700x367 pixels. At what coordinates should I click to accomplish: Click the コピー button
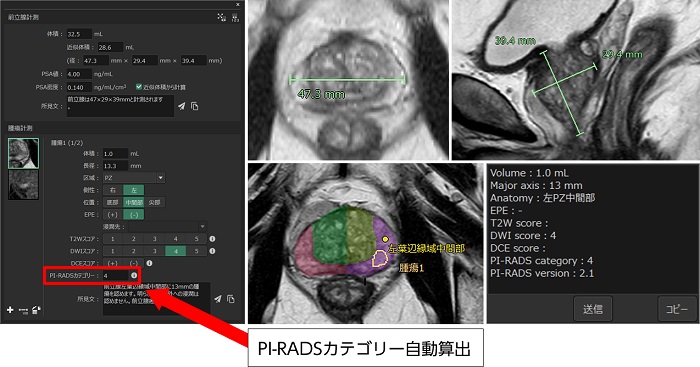click(x=677, y=309)
